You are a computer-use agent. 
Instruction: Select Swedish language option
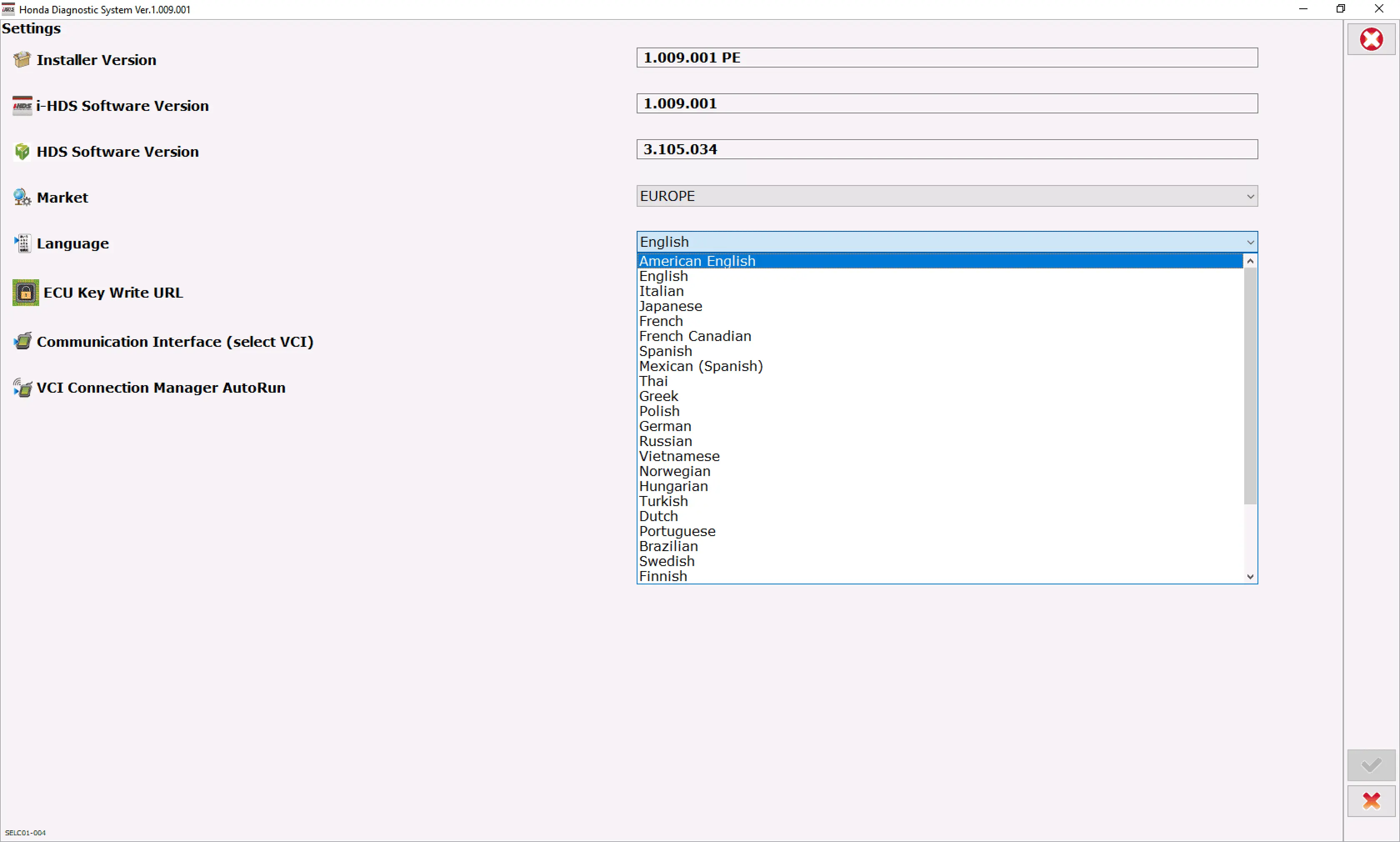pyautogui.click(x=940, y=562)
